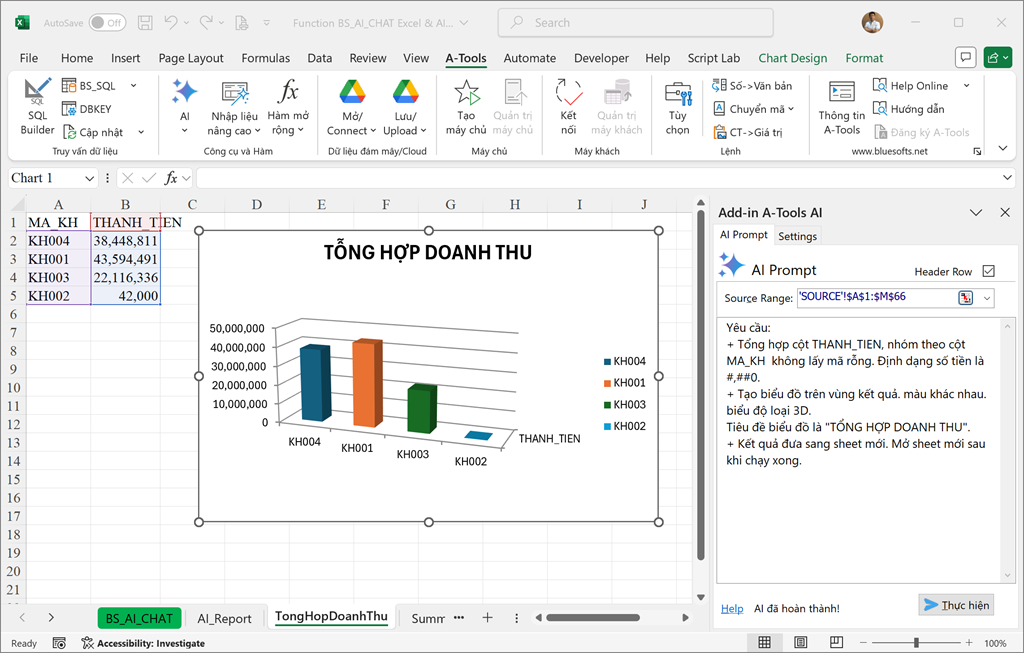Open the Comments pane button
The width and height of the screenshot is (1024, 653).
(x=965, y=57)
